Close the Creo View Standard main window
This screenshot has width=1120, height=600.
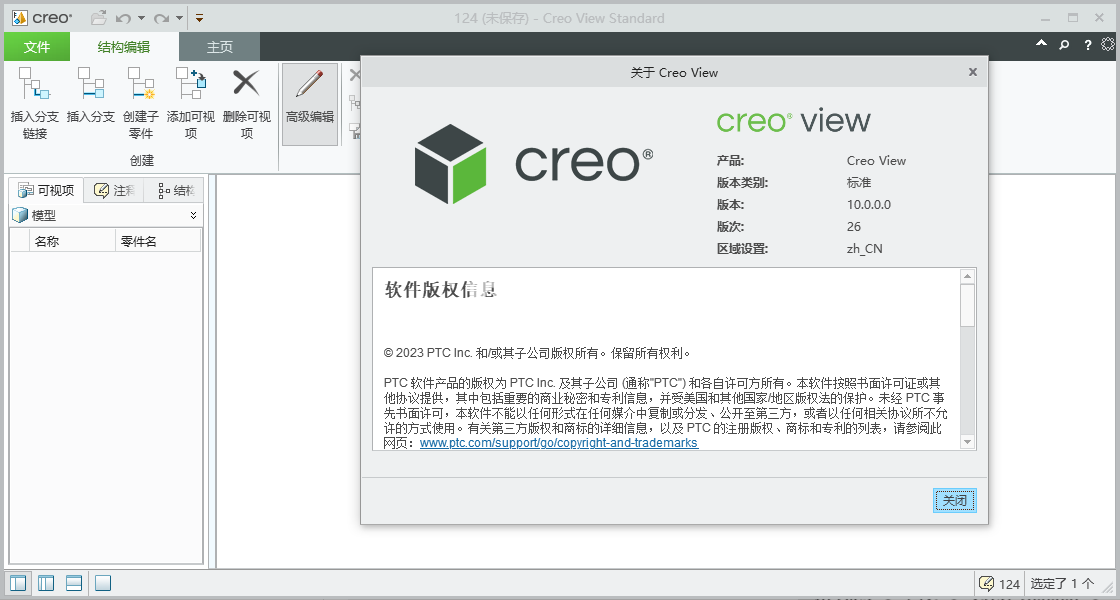click(1101, 18)
